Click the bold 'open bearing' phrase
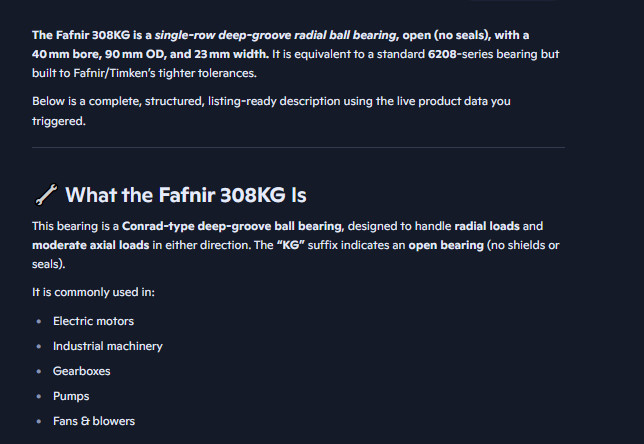 (446, 245)
